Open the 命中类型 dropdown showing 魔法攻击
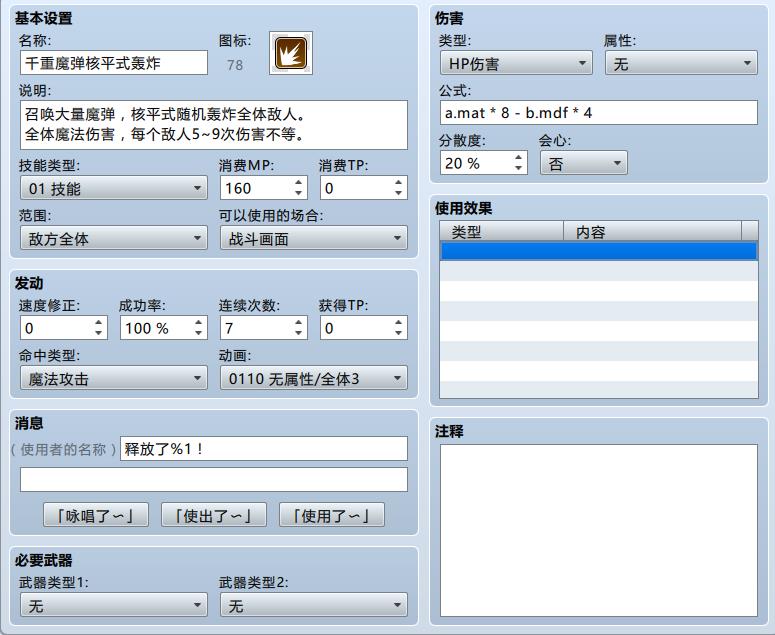 coord(114,379)
